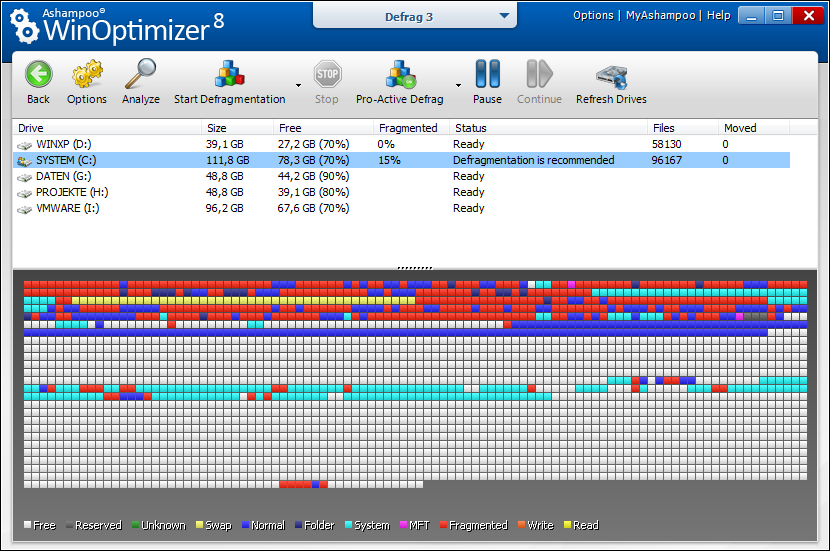Click 'Defragmentation is recommended' status text
Screen dimensions: 830x551
coord(534,160)
